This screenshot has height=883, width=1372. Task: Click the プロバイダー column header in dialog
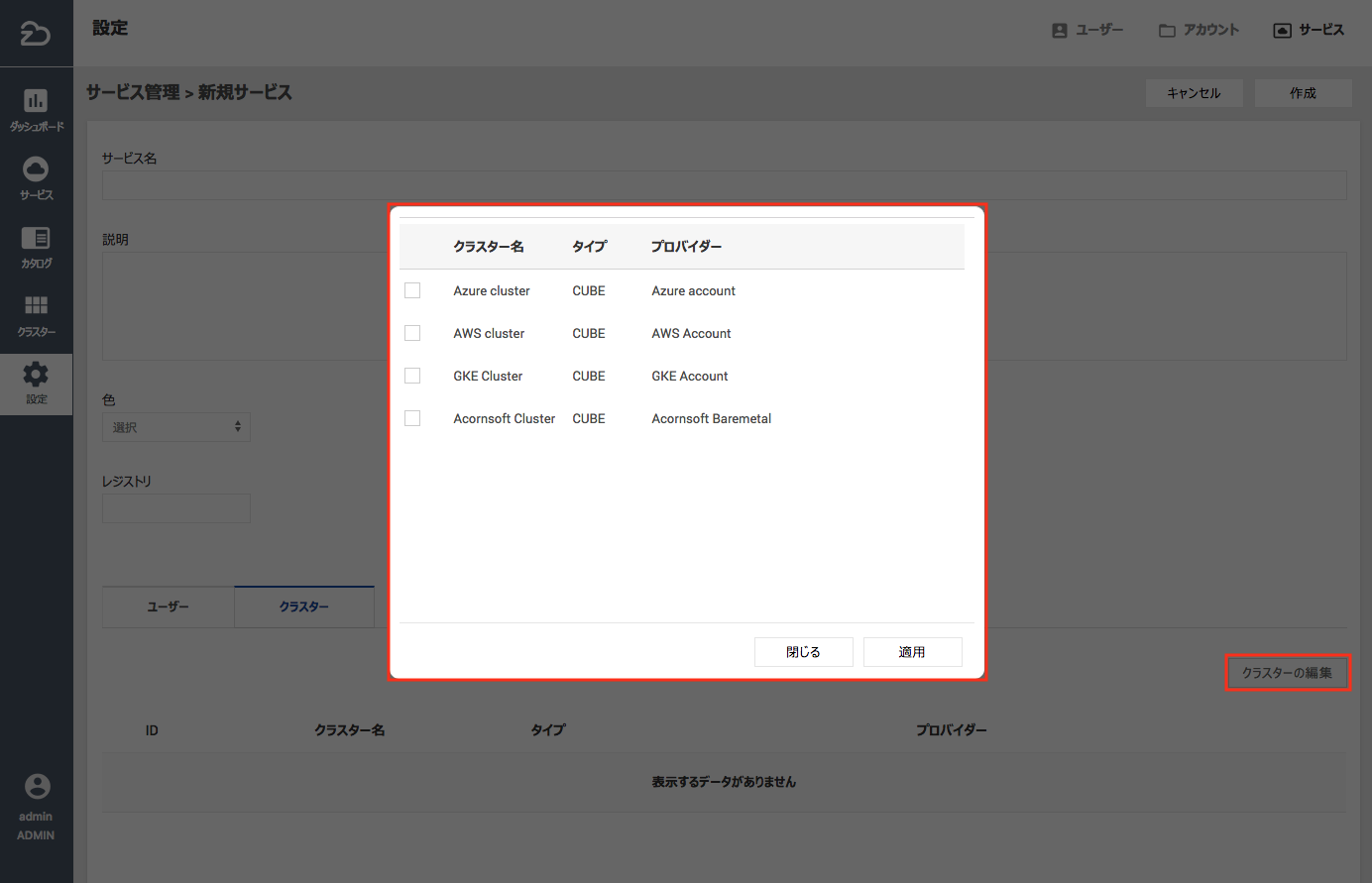click(x=686, y=246)
